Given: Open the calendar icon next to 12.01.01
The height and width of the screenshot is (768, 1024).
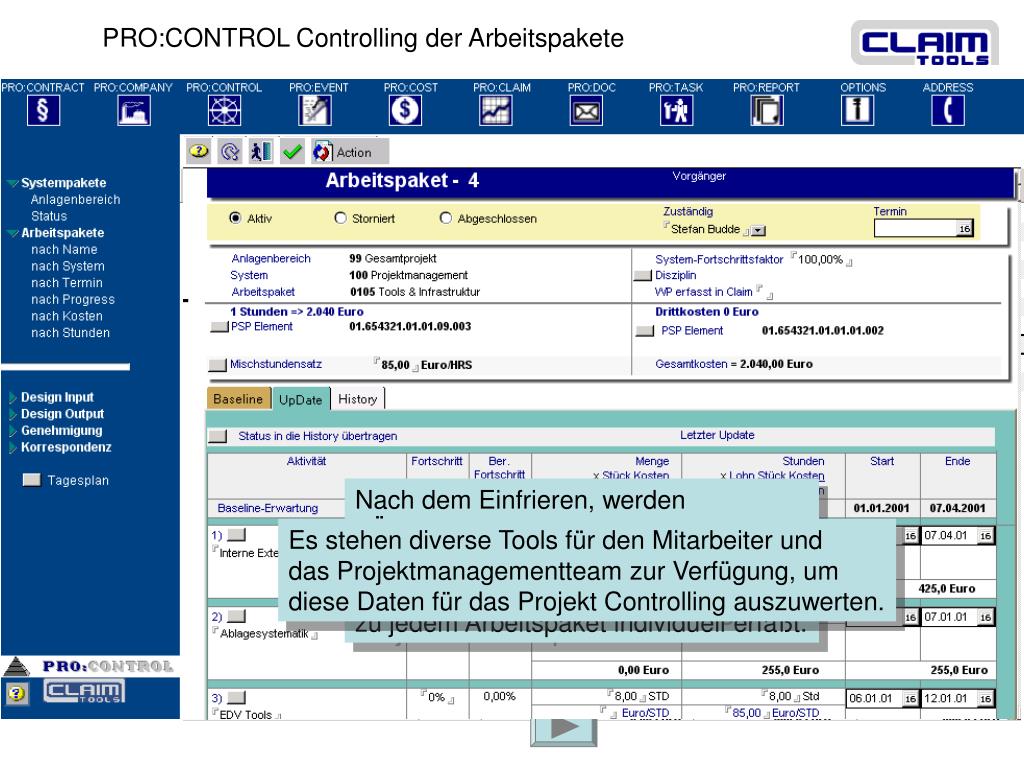Looking at the screenshot, I should click(x=985, y=699).
